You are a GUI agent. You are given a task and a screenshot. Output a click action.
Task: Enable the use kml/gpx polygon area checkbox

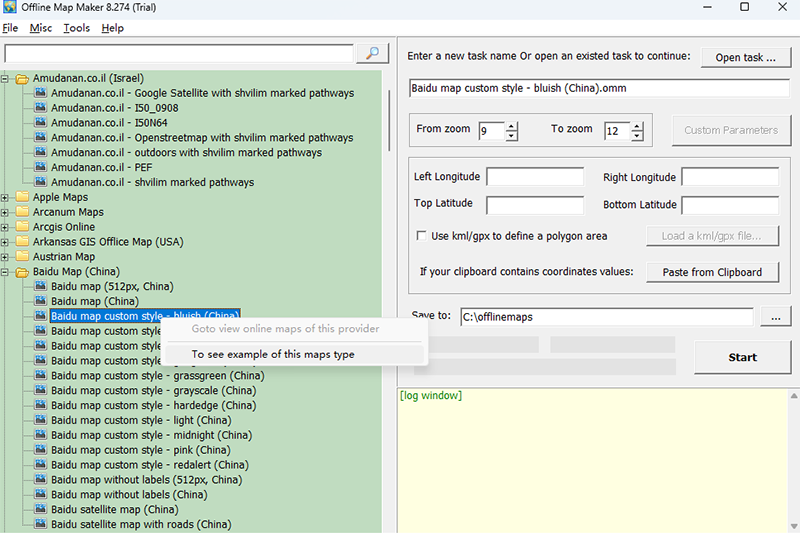pos(421,236)
